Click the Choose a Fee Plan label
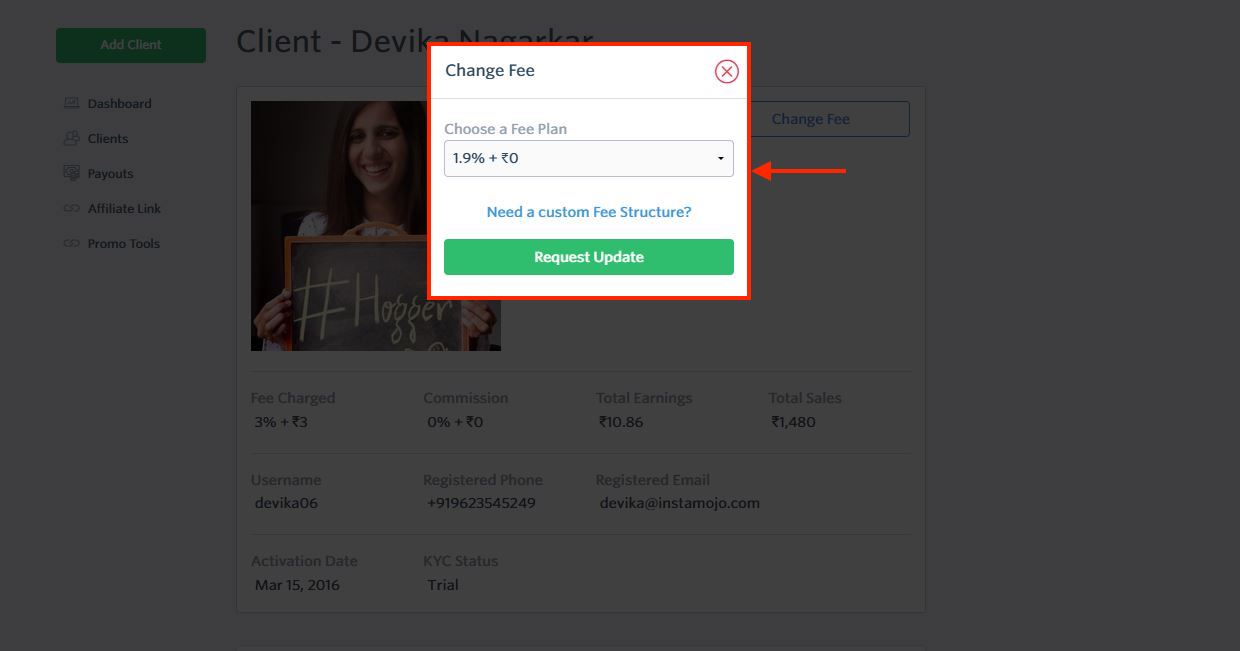The height and width of the screenshot is (651, 1240). tap(506, 129)
